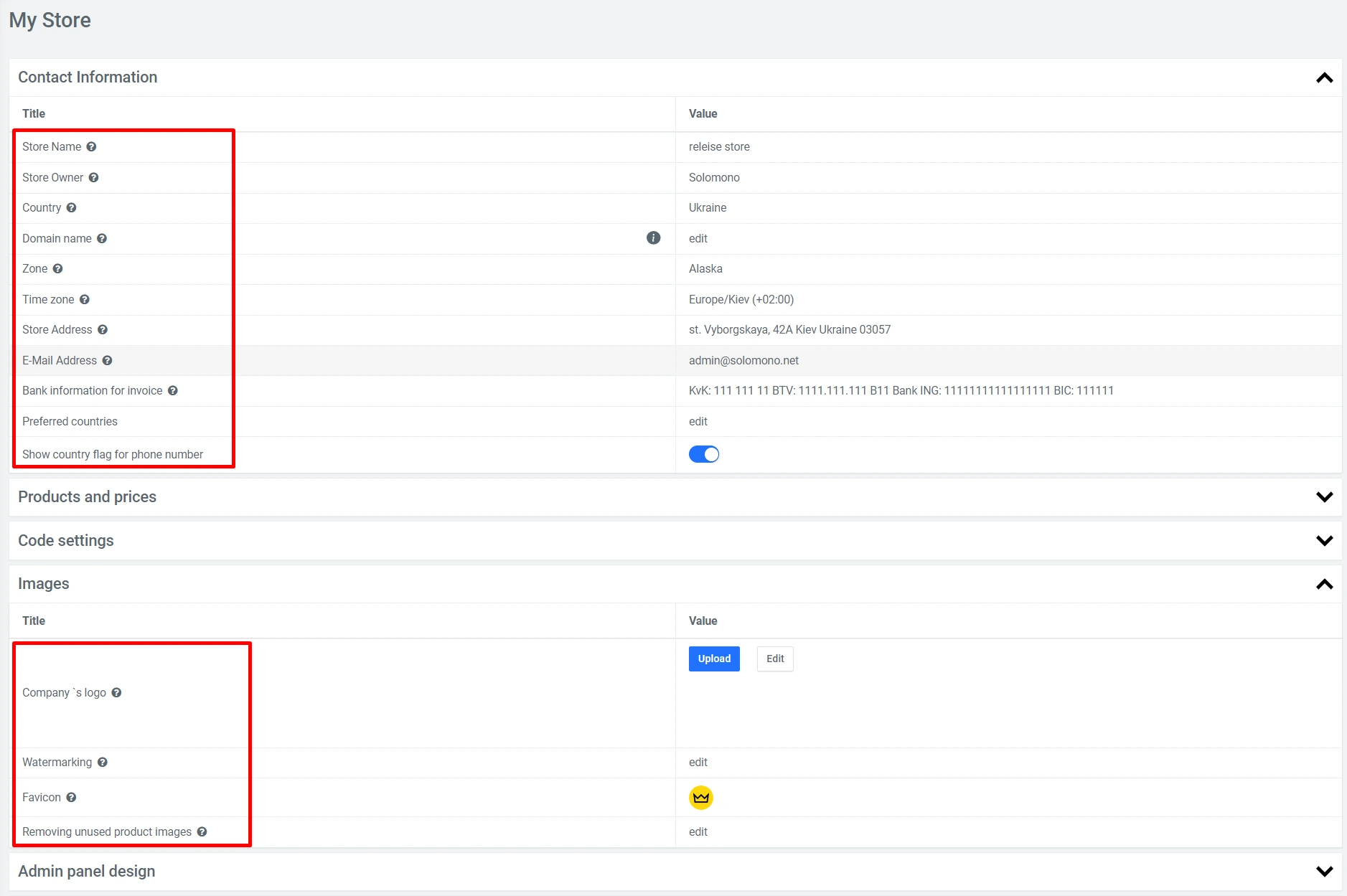Click the admin@solomono.net email value
1347x896 pixels.
click(743, 361)
